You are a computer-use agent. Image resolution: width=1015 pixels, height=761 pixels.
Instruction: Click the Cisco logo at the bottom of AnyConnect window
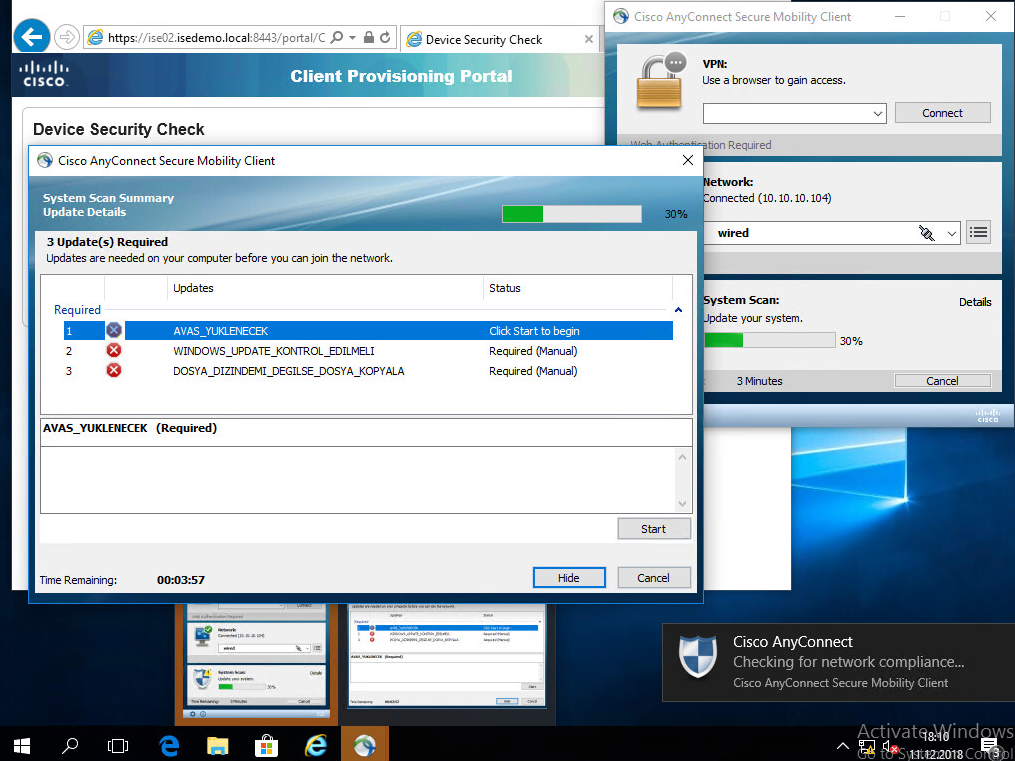988,415
